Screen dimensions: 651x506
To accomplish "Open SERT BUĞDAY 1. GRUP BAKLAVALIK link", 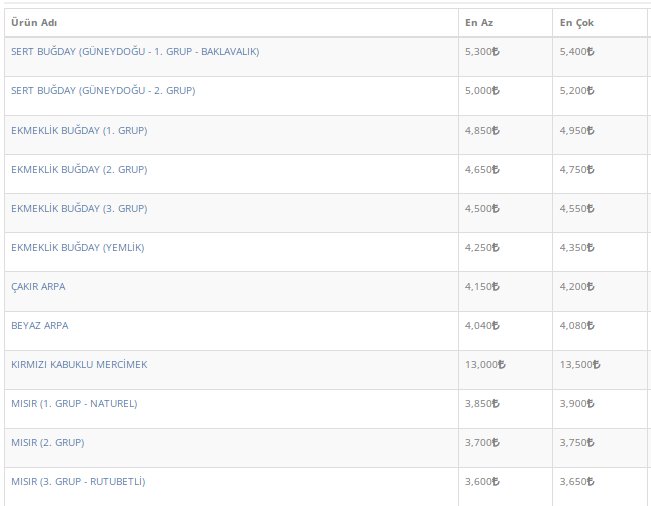I will [x=134, y=52].
